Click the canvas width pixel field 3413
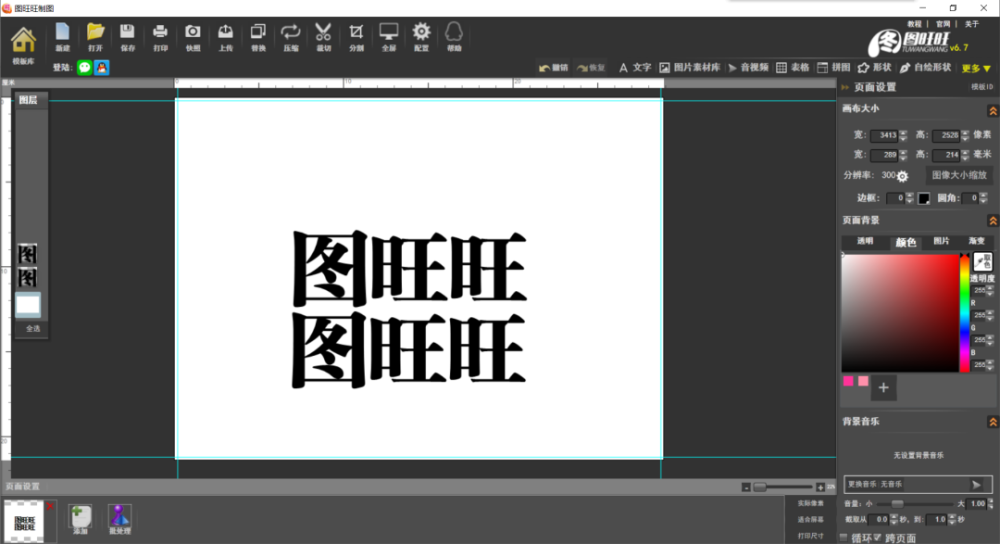The image size is (1000, 544). click(885, 135)
